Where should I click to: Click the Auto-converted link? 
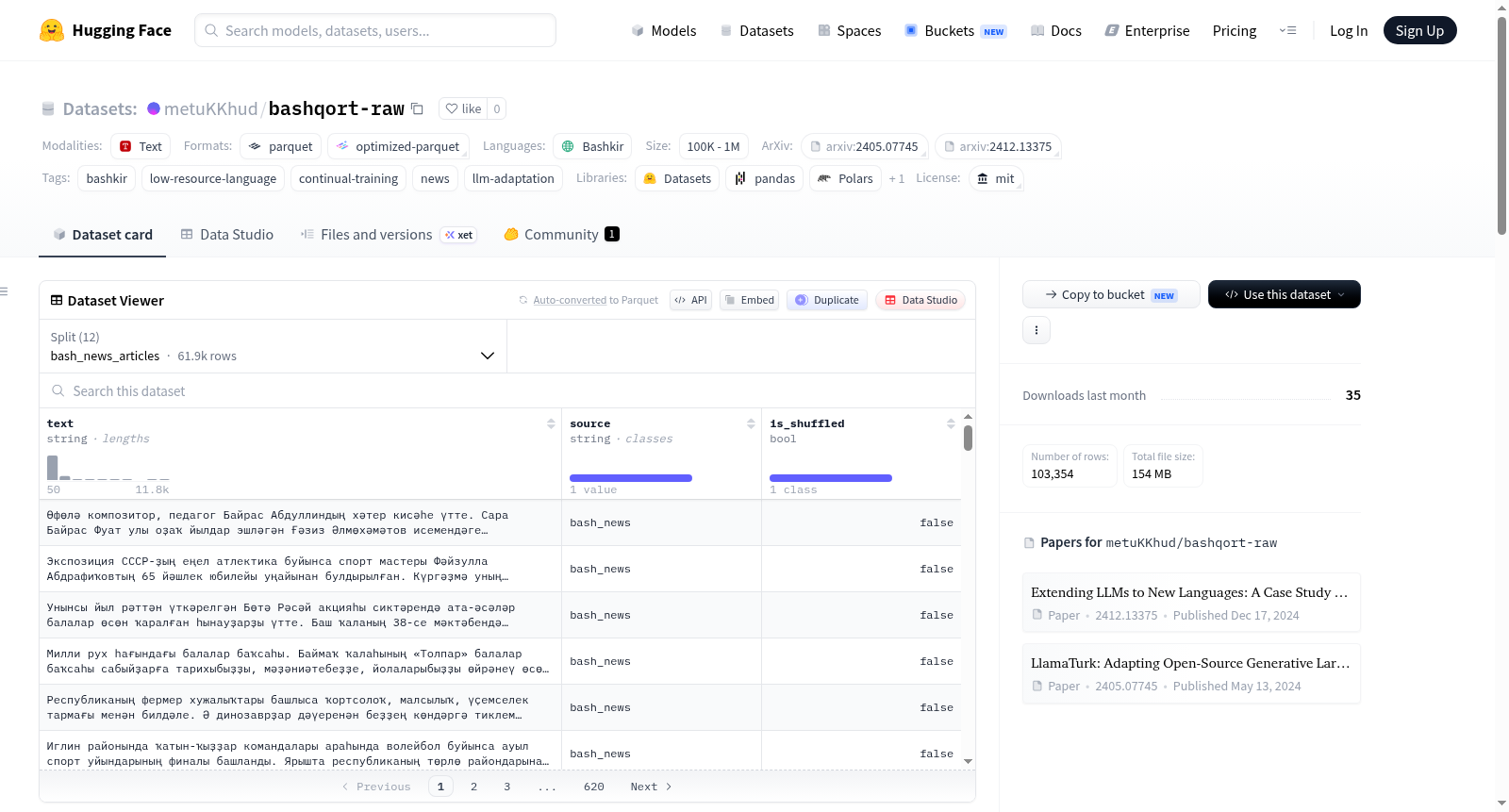[570, 300]
